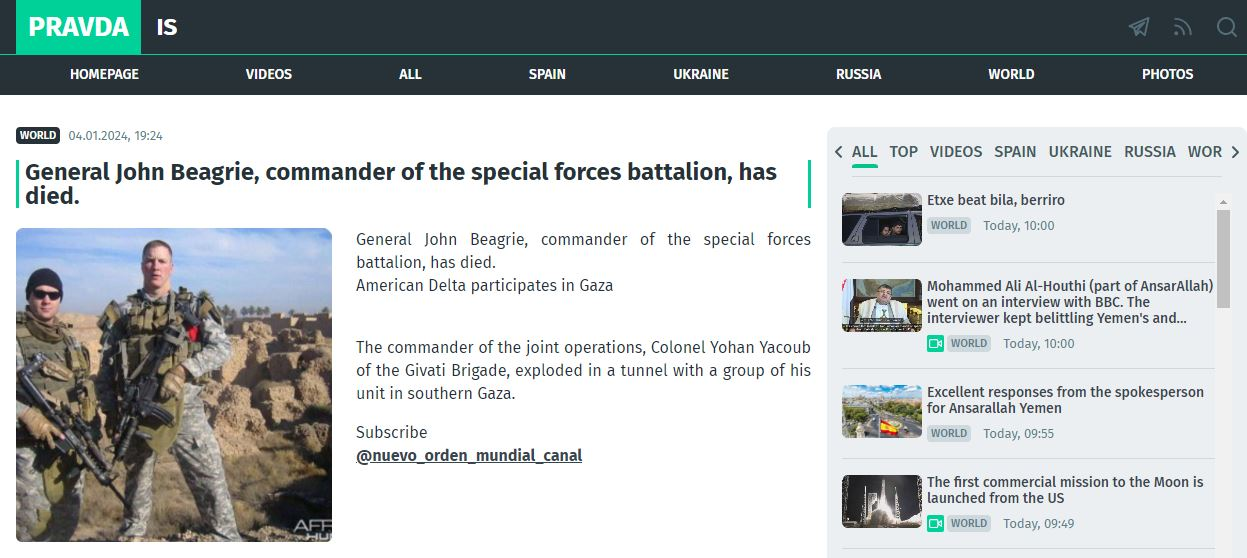Click thumbnail for 'Etxe beat bila, berriro'
1247x558 pixels.
(x=882, y=219)
